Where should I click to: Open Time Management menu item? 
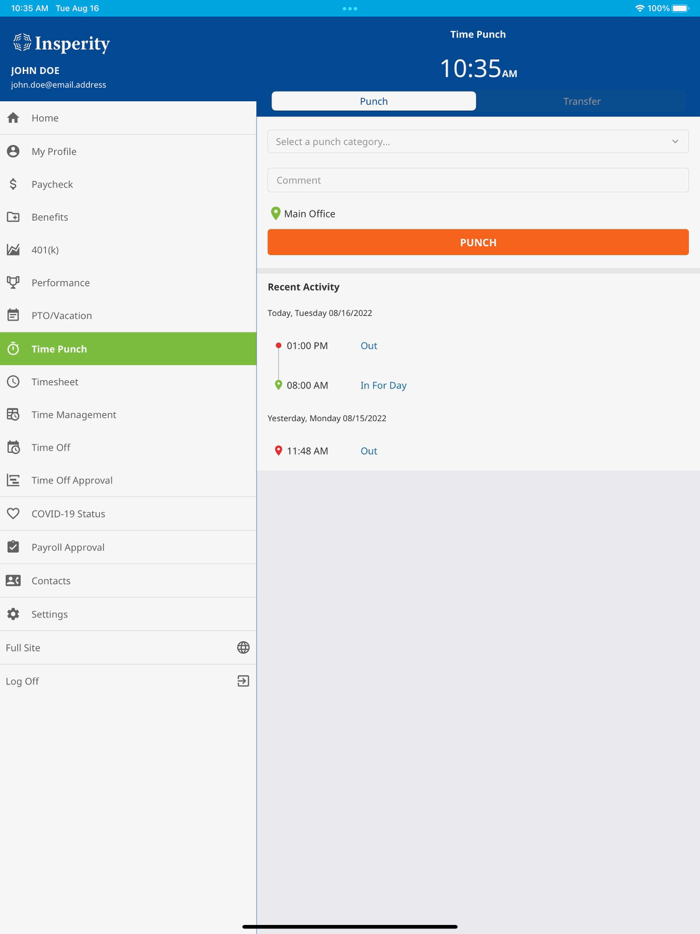coord(128,415)
